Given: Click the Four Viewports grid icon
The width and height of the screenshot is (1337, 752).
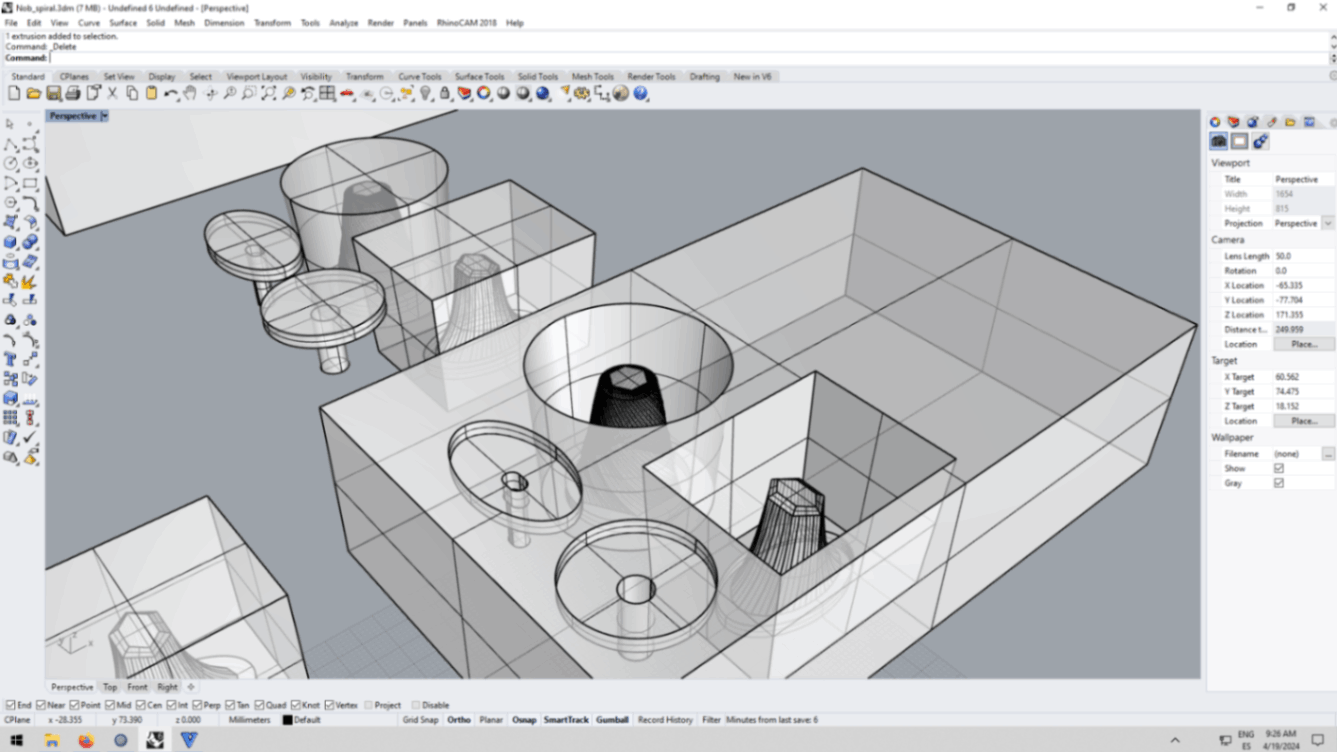Looking at the screenshot, I should (x=327, y=93).
